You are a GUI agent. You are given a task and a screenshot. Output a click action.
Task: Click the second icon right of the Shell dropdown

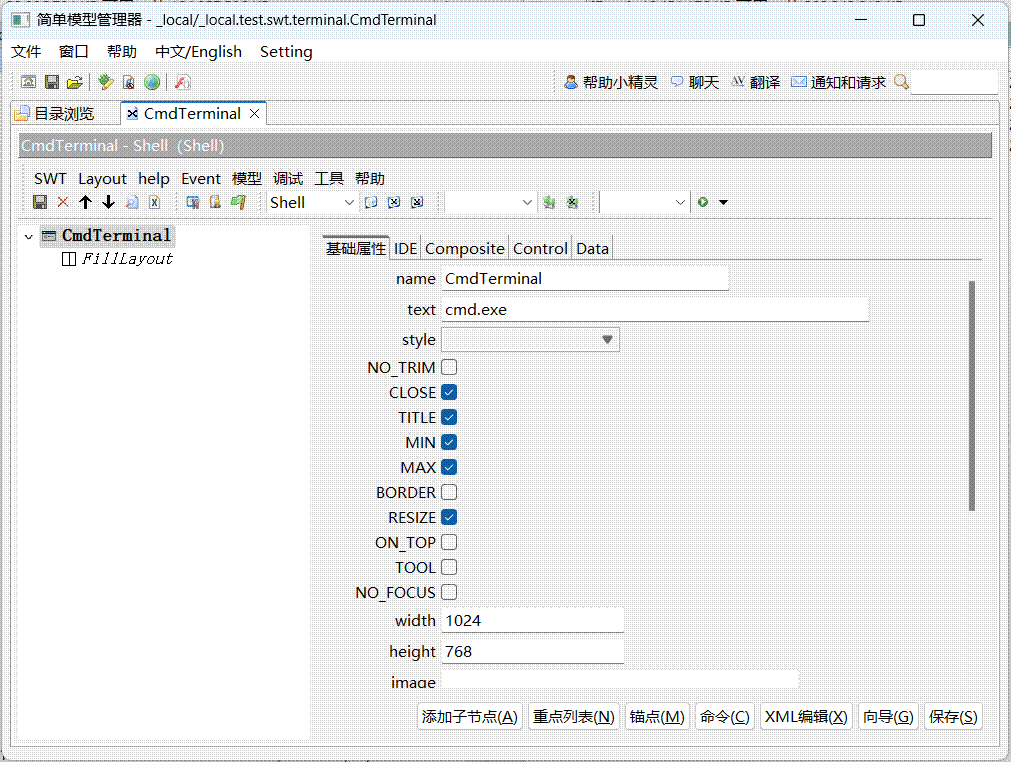click(394, 202)
